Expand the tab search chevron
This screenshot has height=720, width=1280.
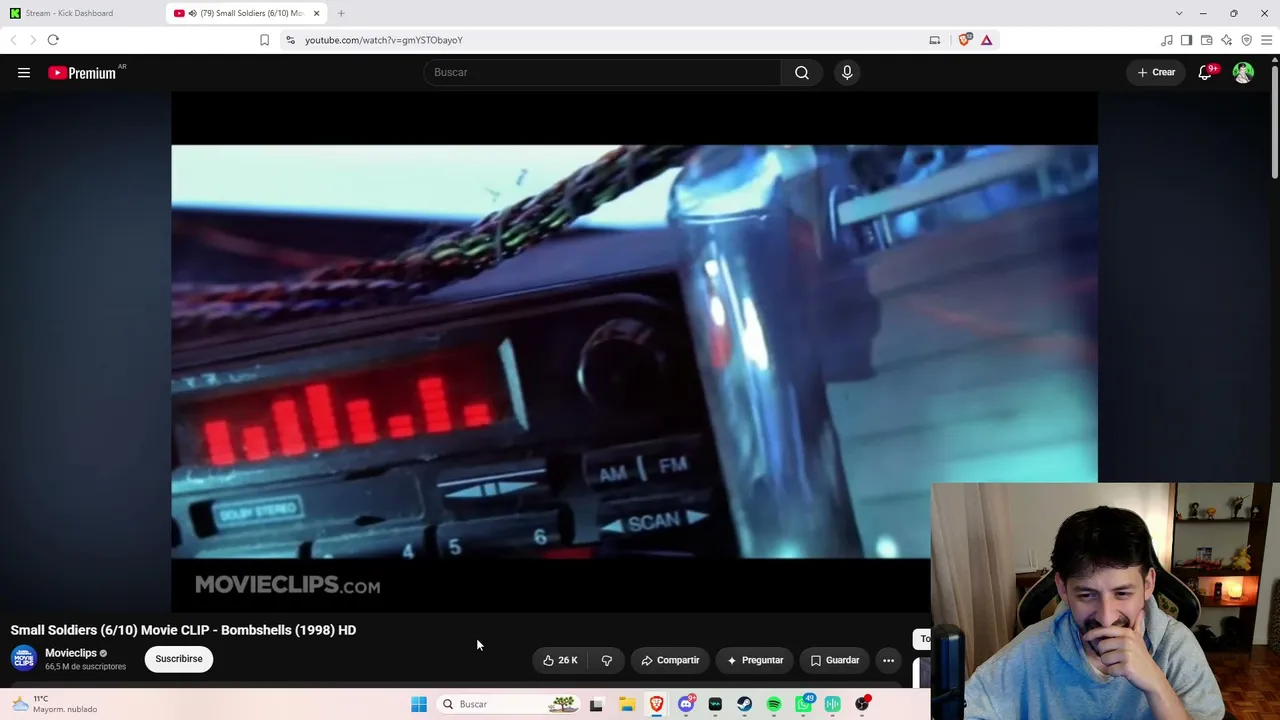point(1179,13)
